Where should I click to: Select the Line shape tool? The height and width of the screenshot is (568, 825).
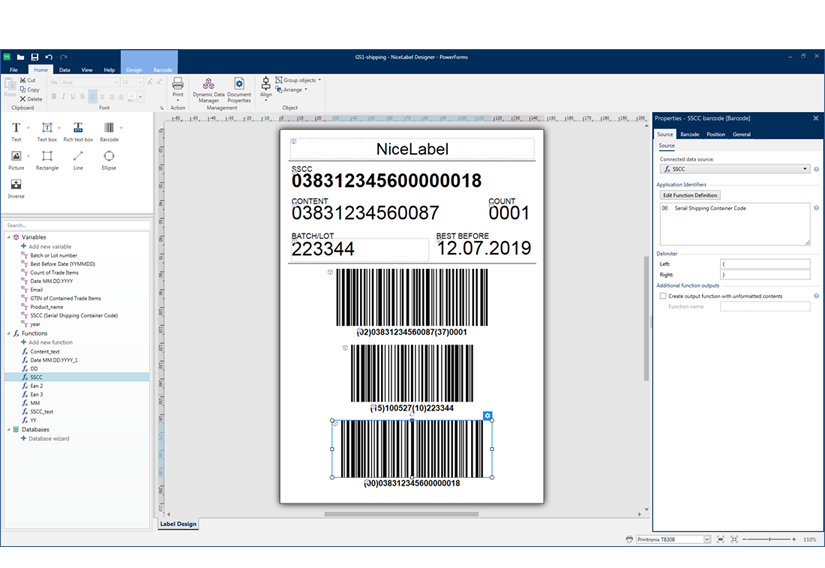78,160
